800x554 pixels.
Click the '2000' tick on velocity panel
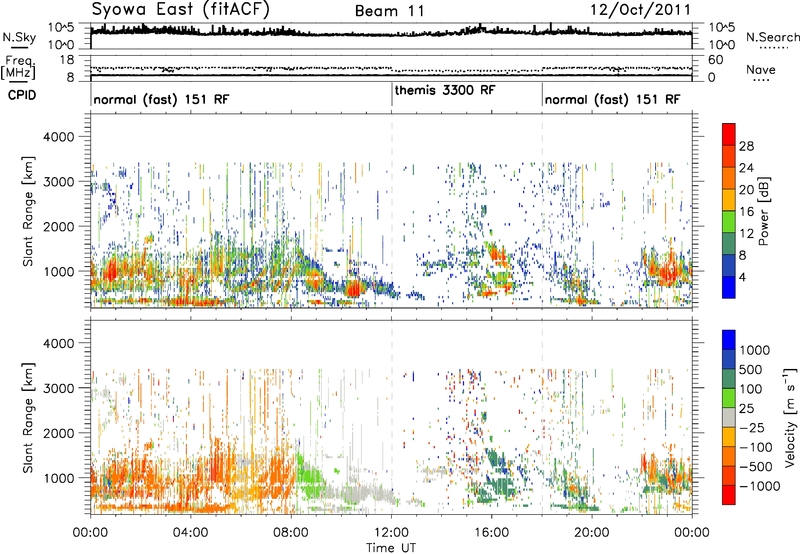(58, 433)
